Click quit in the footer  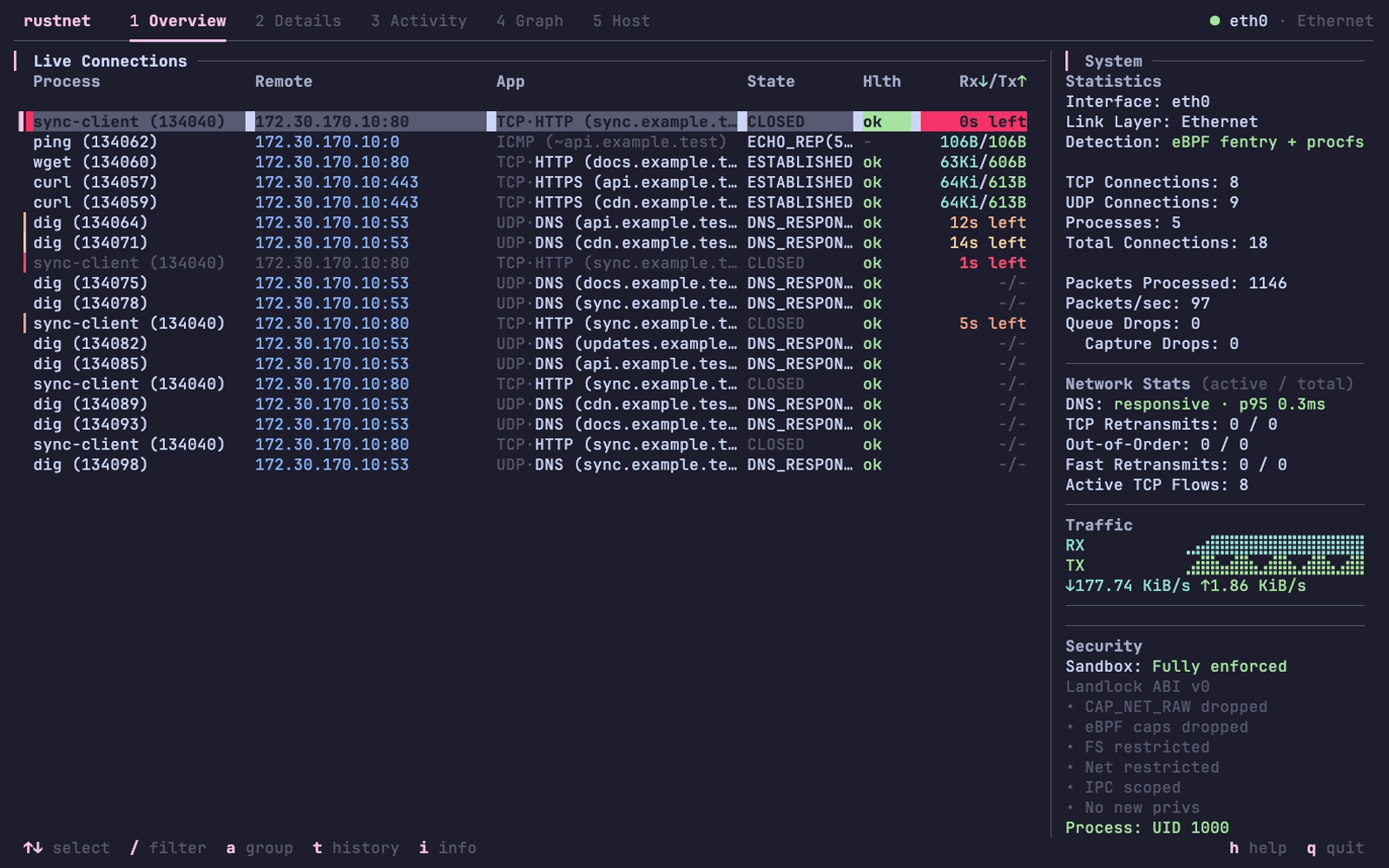coord(1335,848)
